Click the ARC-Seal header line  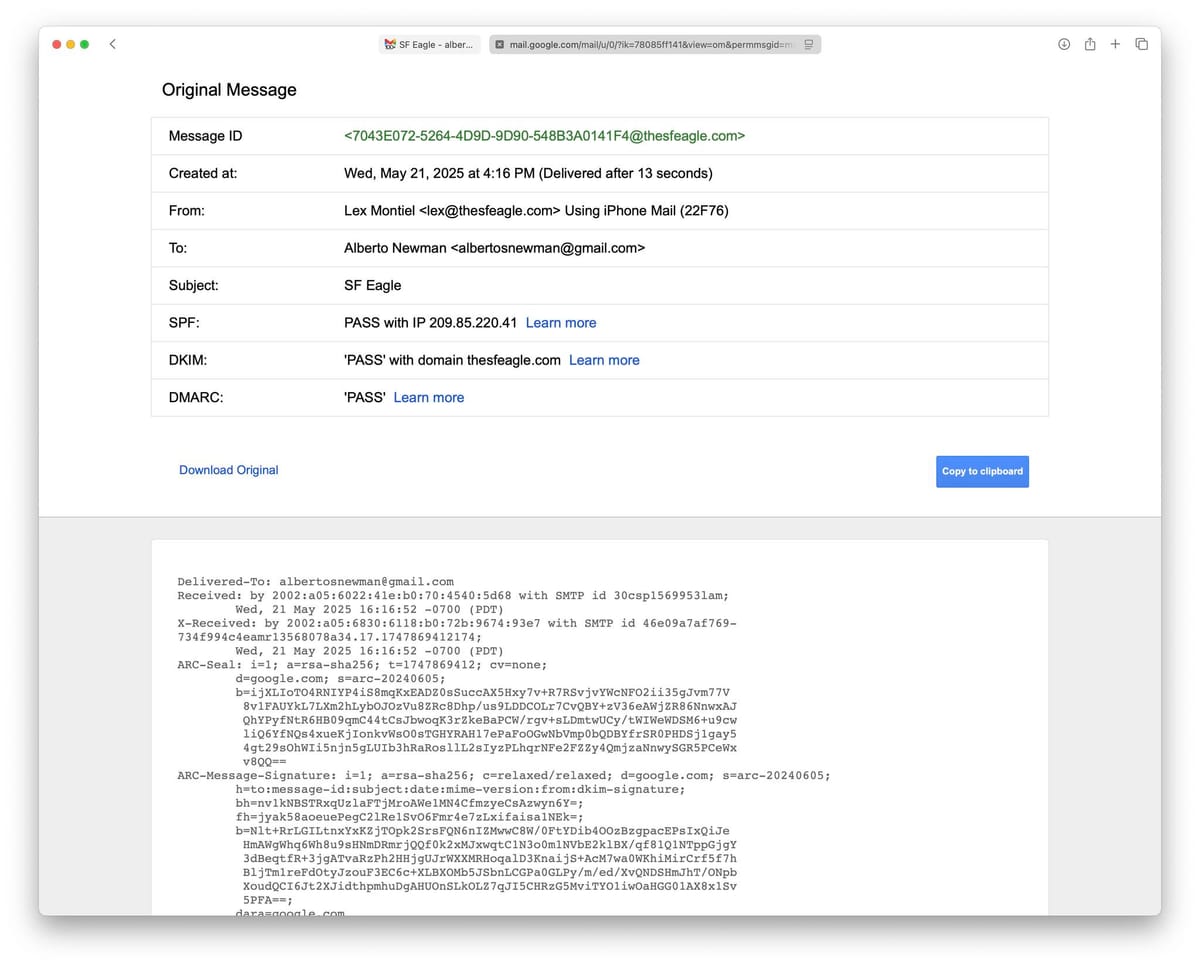tap(362, 664)
